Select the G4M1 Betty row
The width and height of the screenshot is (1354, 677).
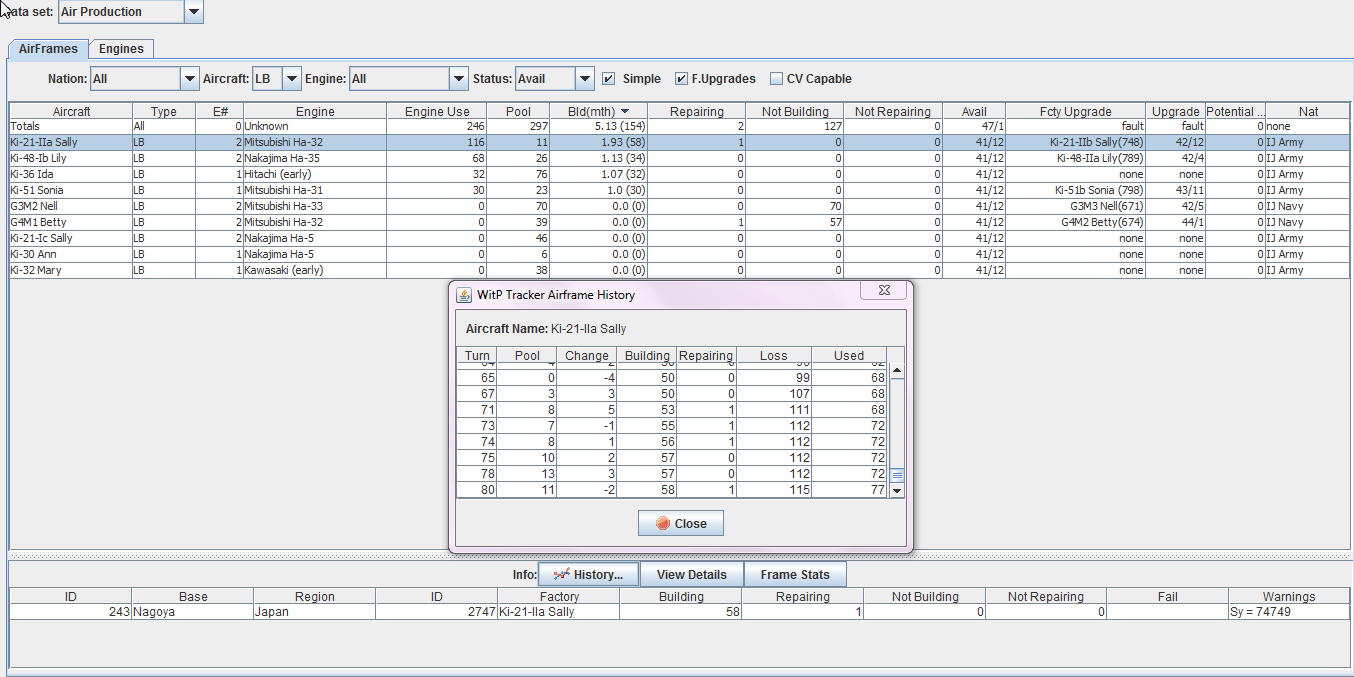click(x=70, y=222)
